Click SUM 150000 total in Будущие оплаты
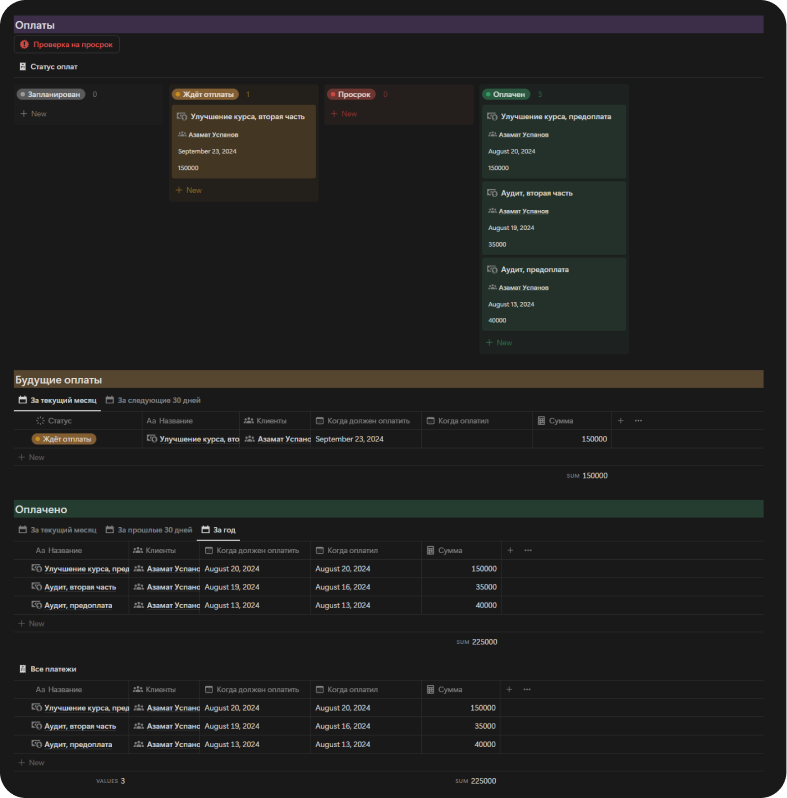 587,475
